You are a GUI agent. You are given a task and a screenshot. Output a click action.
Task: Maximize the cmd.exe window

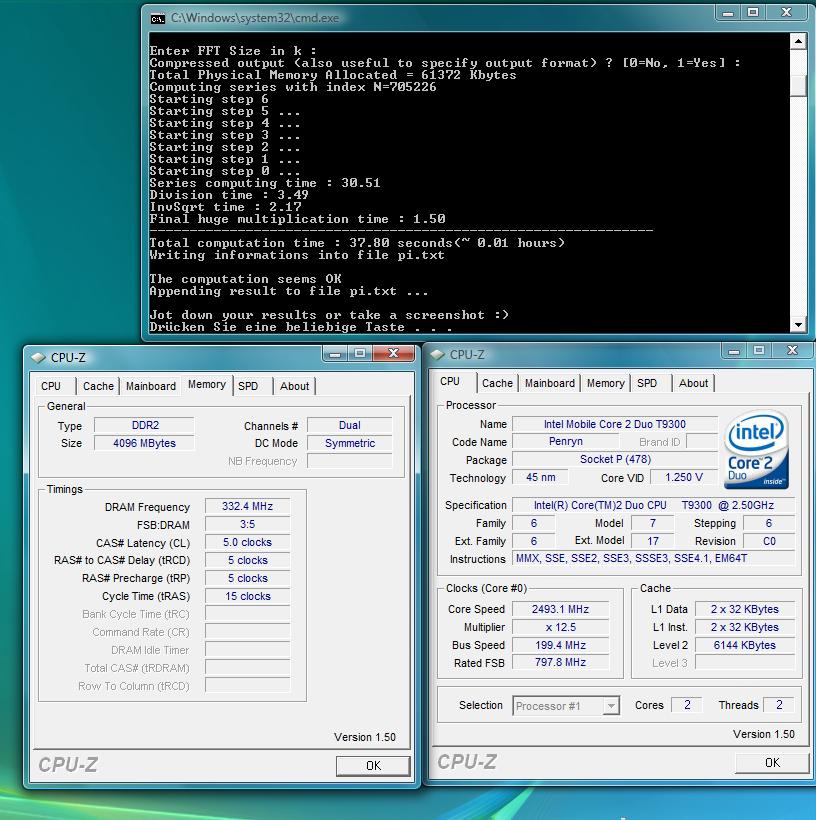pos(753,13)
